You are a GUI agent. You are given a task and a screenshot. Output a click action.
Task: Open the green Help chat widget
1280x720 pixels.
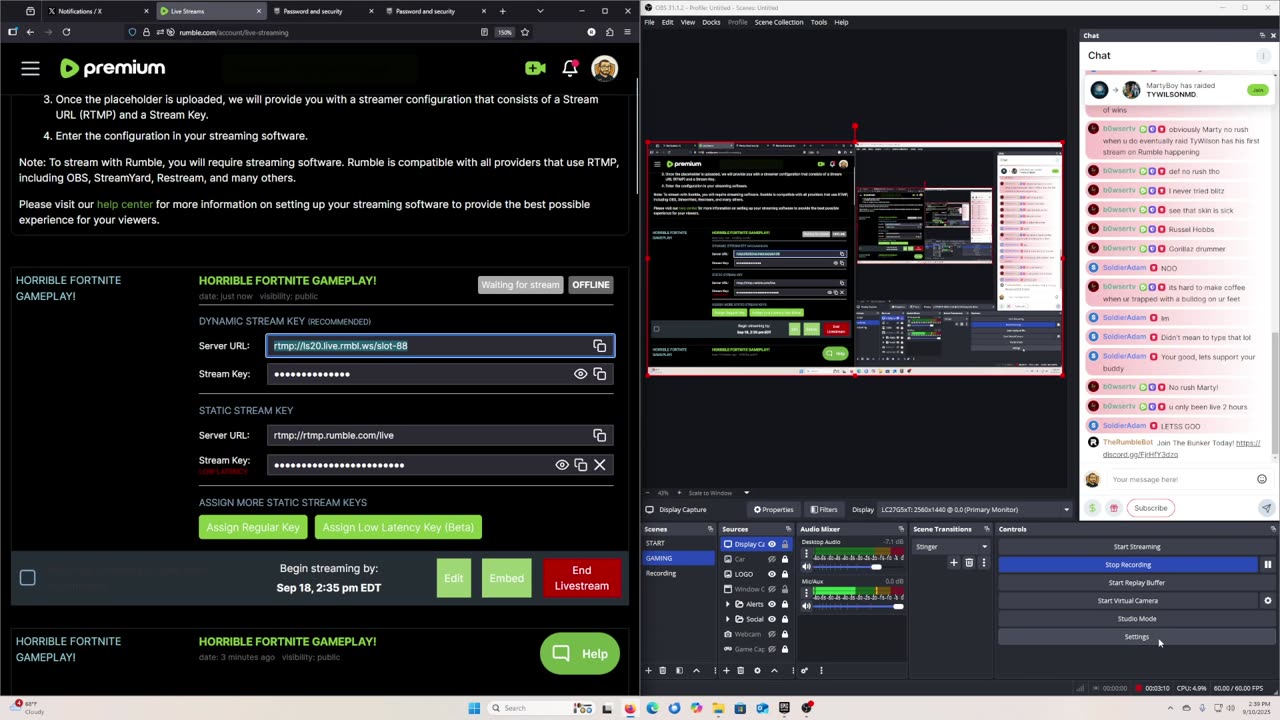click(x=580, y=654)
